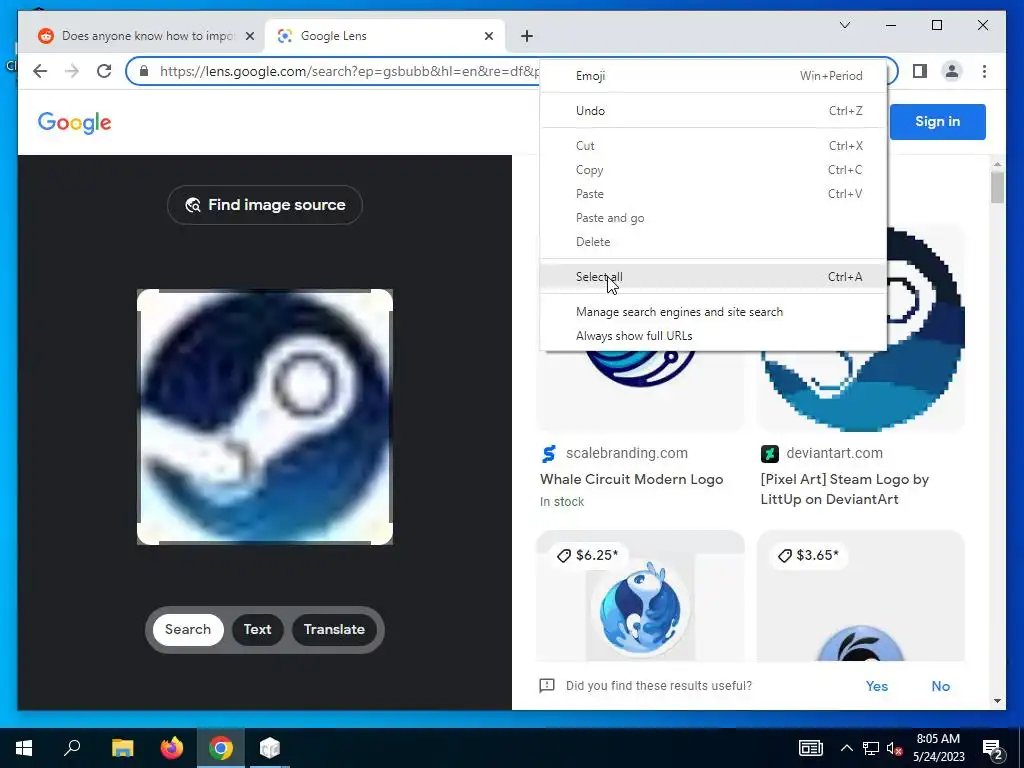Select Cut in the context menu
The height and width of the screenshot is (768, 1024).
coord(713,146)
